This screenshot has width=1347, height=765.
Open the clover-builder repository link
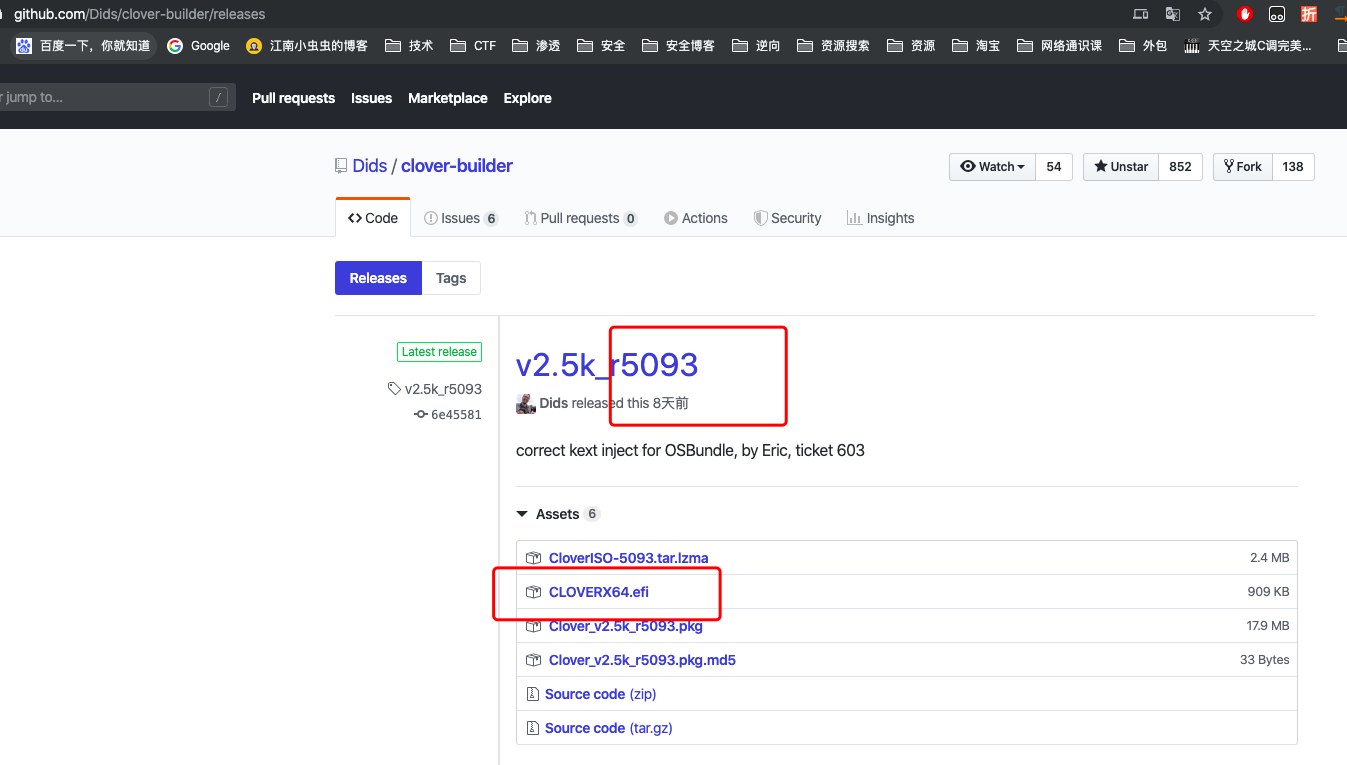pyautogui.click(x=457, y=166)
